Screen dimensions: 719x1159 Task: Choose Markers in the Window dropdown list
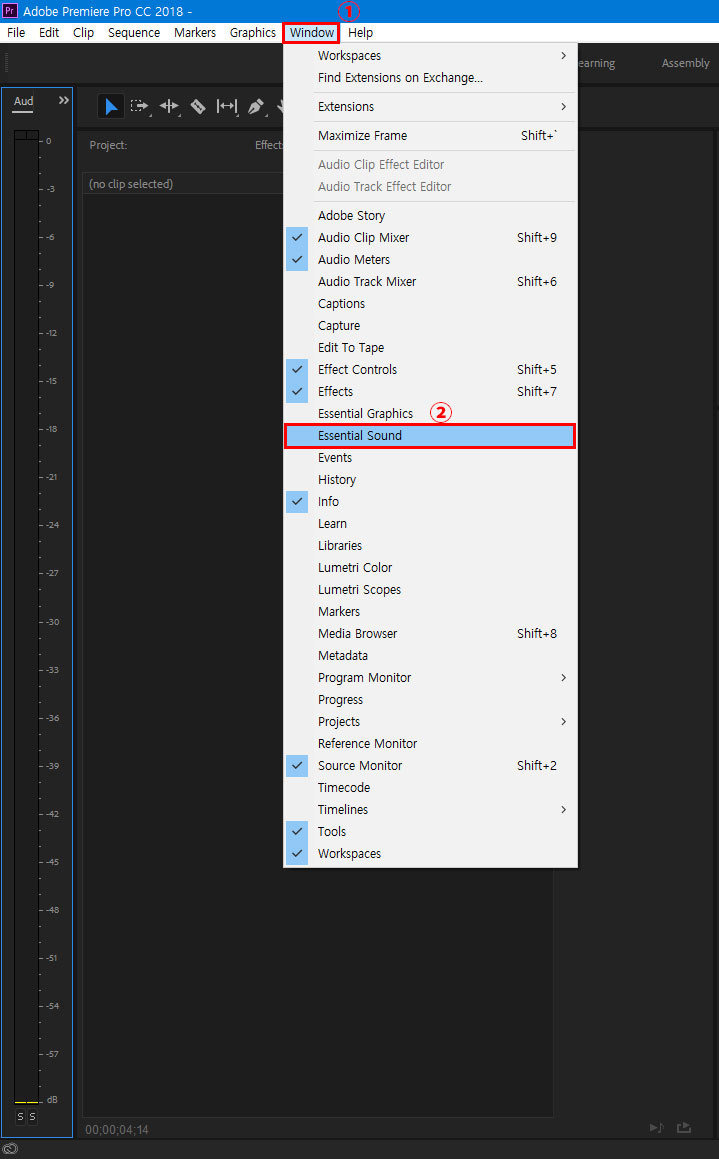[430, 611]
